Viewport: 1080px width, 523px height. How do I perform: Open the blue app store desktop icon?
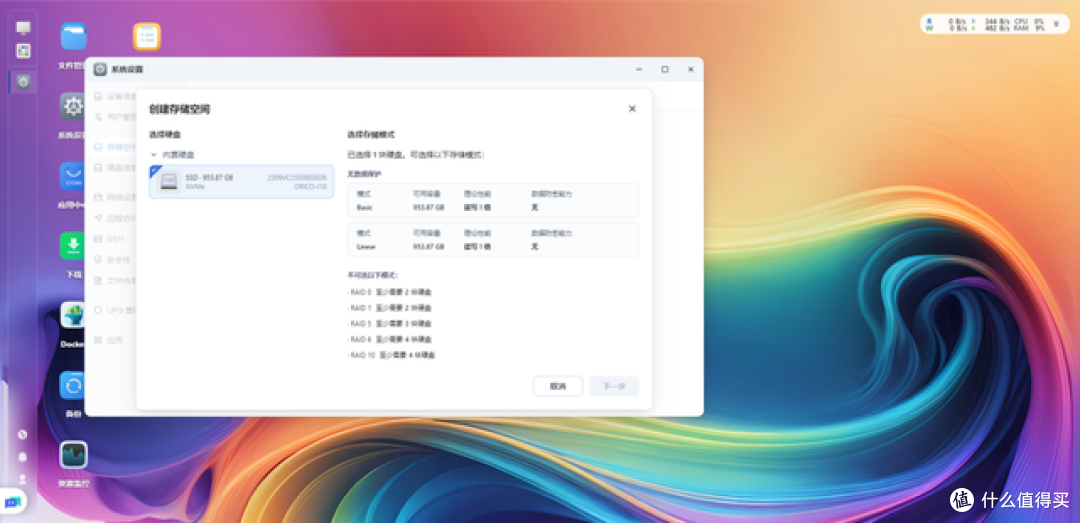click(73, 176)
